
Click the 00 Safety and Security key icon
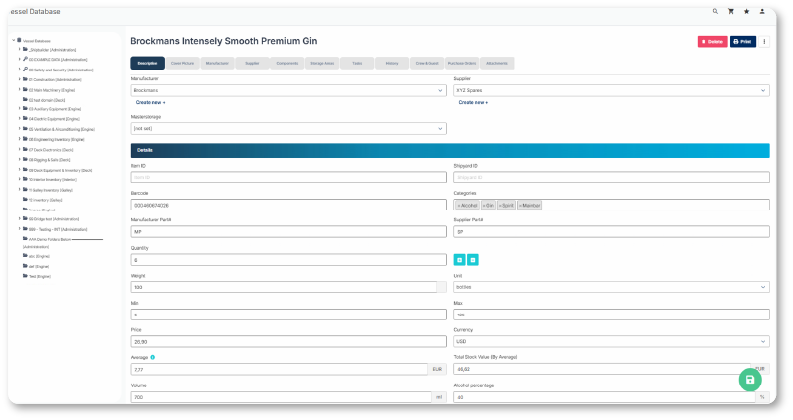pyautogui.click(x=25, y=69)
